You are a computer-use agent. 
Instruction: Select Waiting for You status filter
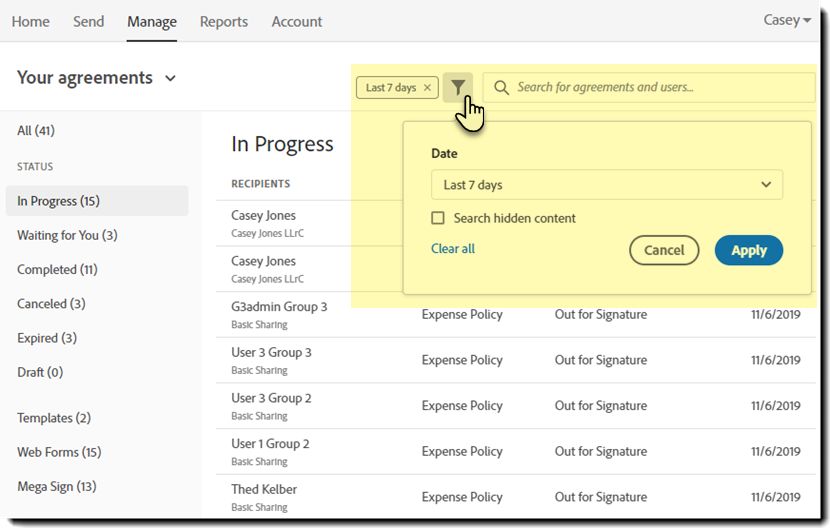(67, 235)
